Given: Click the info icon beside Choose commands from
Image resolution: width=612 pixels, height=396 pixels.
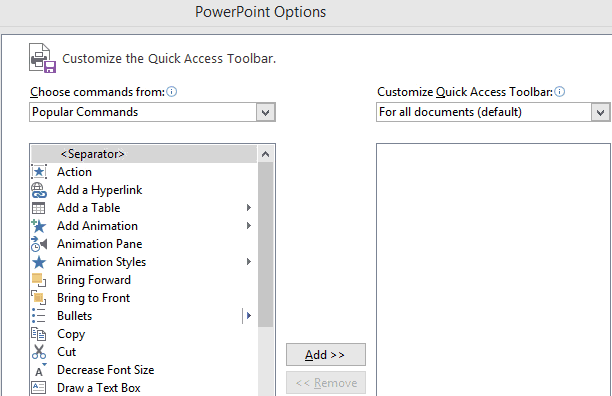Looking at the screenshot, I should tap(172, 92).
